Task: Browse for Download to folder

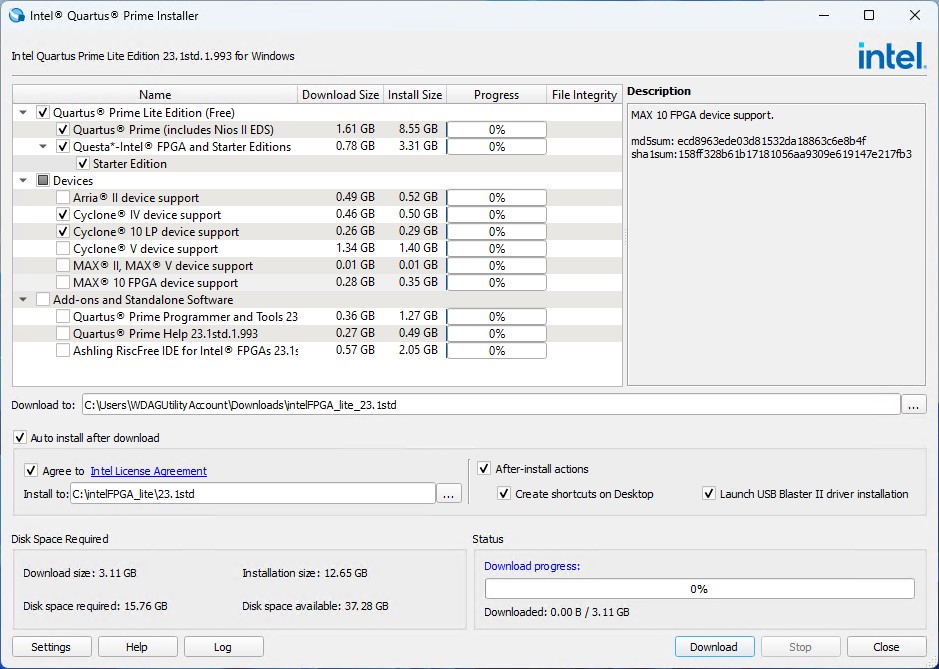Action: (x=914, y=405)
